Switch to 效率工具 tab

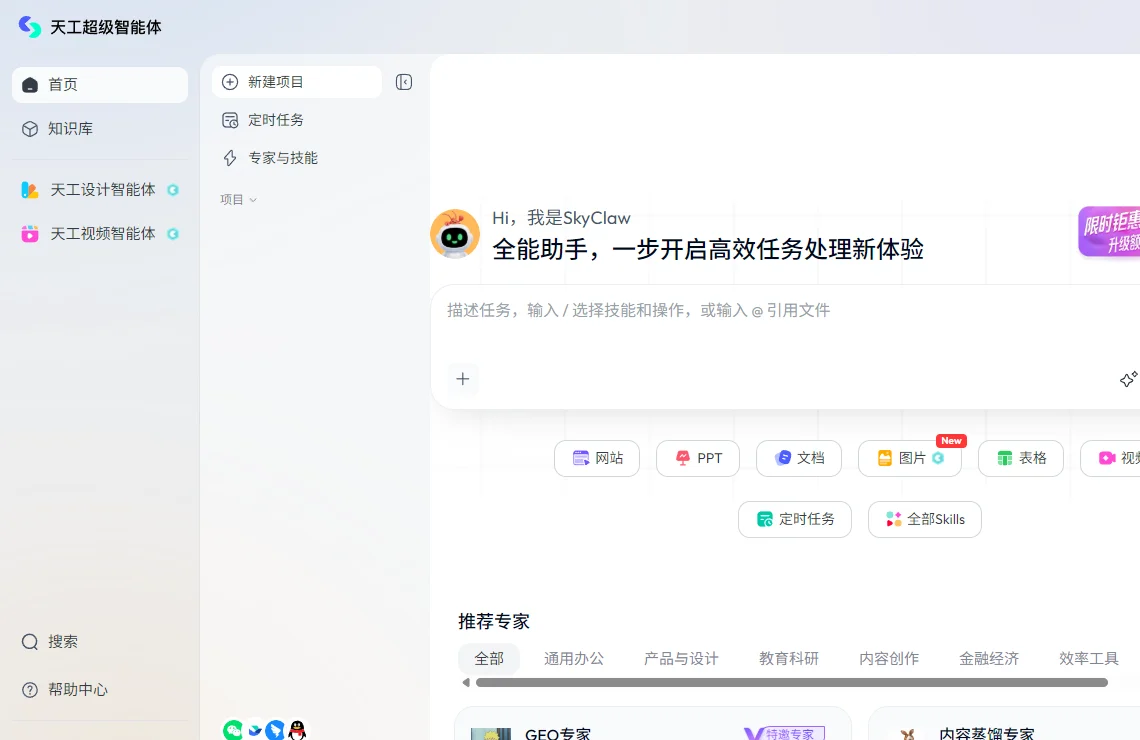[1088, 659]
